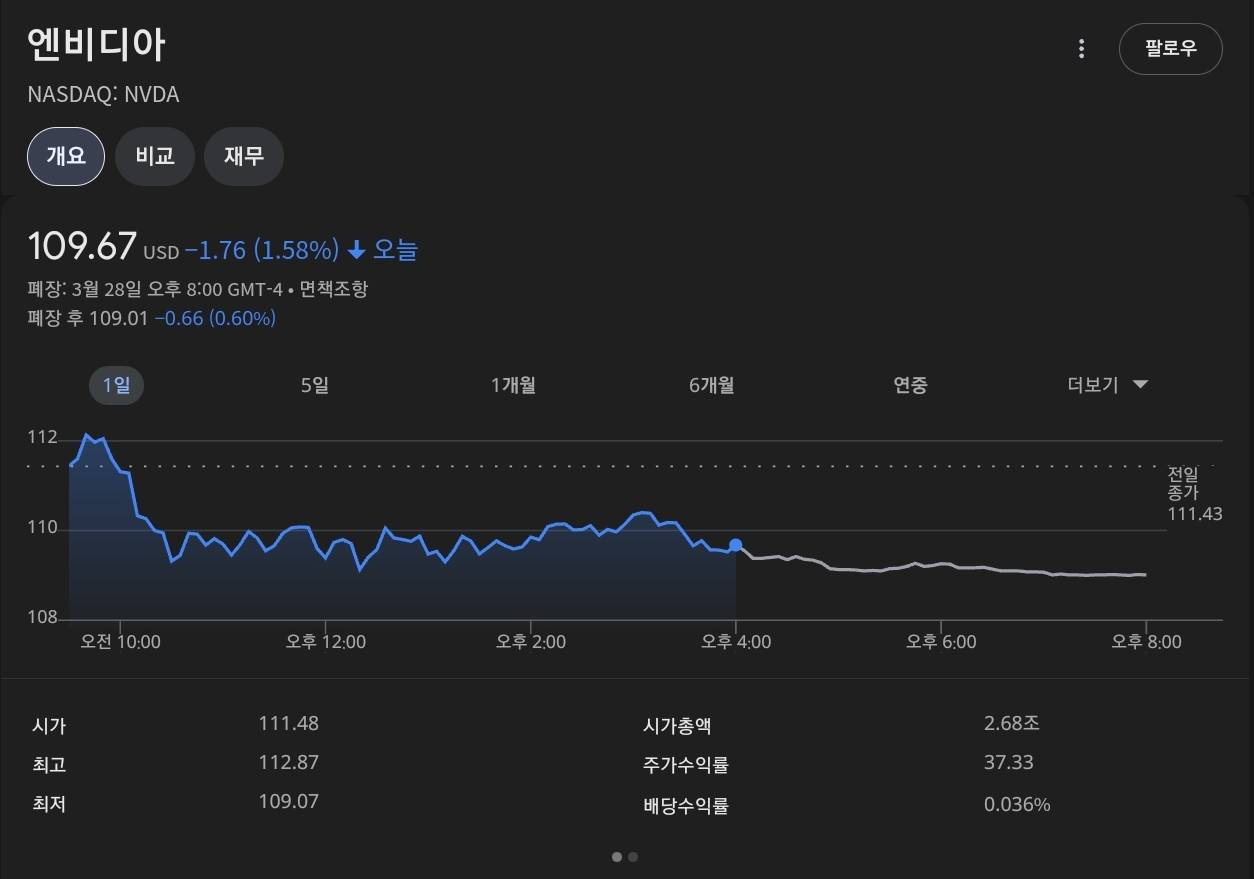The width and height of the screenshot is (1254, 879).
Task: Click the 주가수익률 value 37.33
Action: [1009, 763]
